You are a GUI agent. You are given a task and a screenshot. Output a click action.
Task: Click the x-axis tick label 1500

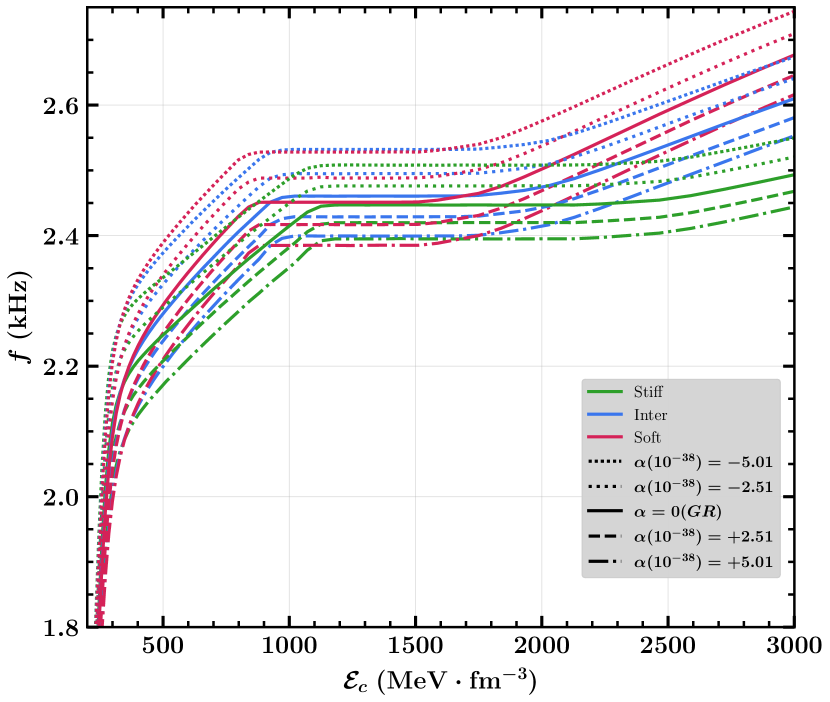(x=416, y=645)
